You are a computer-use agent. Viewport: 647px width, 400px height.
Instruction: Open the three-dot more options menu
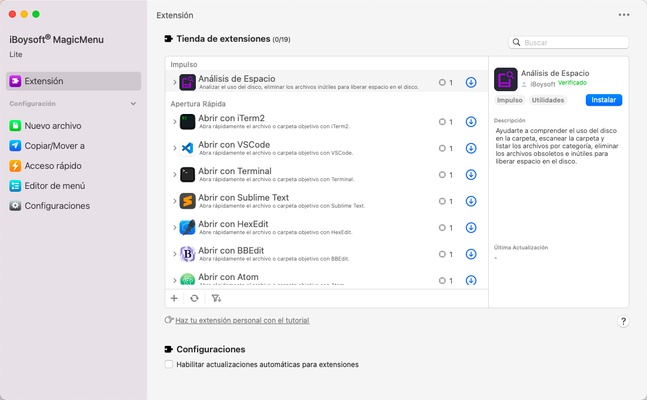click(x=624, y=15)
